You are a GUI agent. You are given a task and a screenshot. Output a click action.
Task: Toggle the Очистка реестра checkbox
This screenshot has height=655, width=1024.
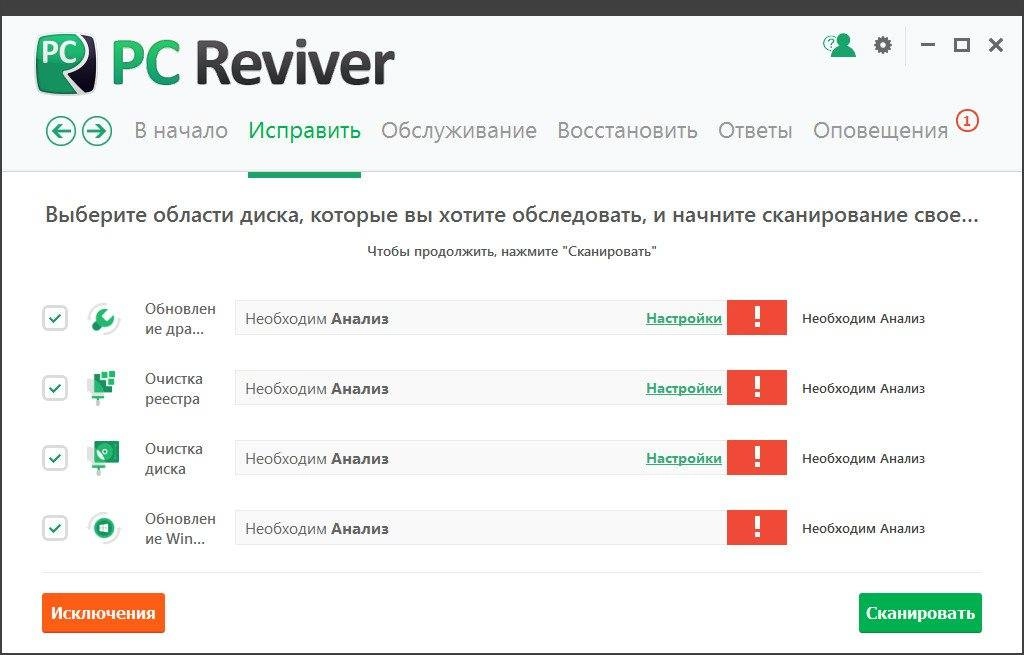coord(55,389)
